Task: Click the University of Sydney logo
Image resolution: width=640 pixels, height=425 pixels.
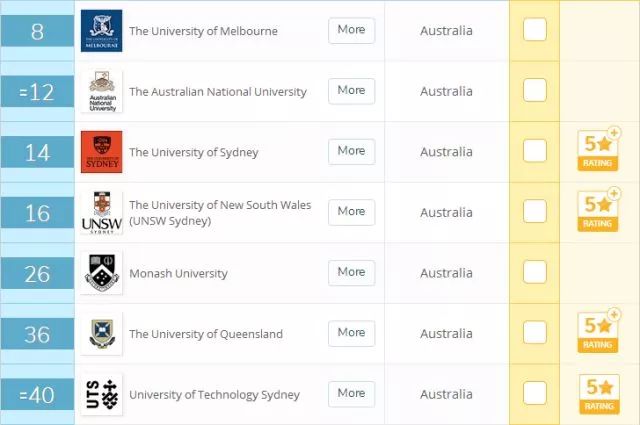Action: 101,152
